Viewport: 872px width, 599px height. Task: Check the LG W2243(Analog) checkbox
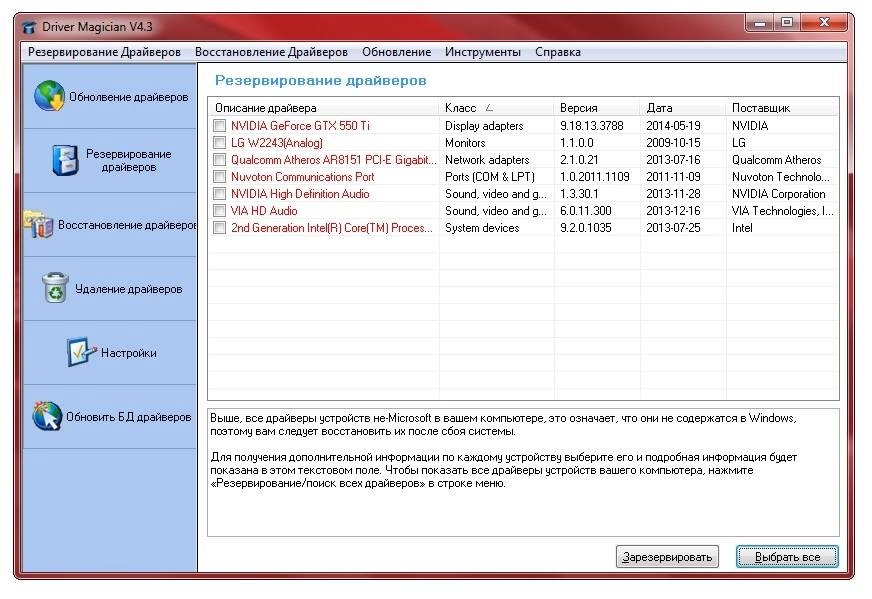pos(220,143)
